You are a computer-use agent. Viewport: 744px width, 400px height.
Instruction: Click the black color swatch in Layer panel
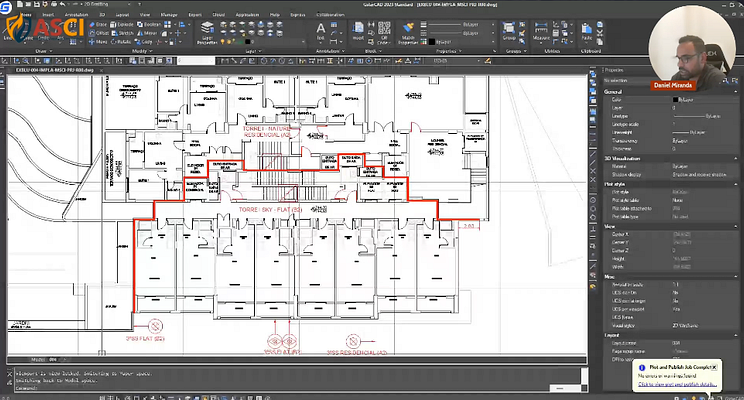[x=247, y=42]
